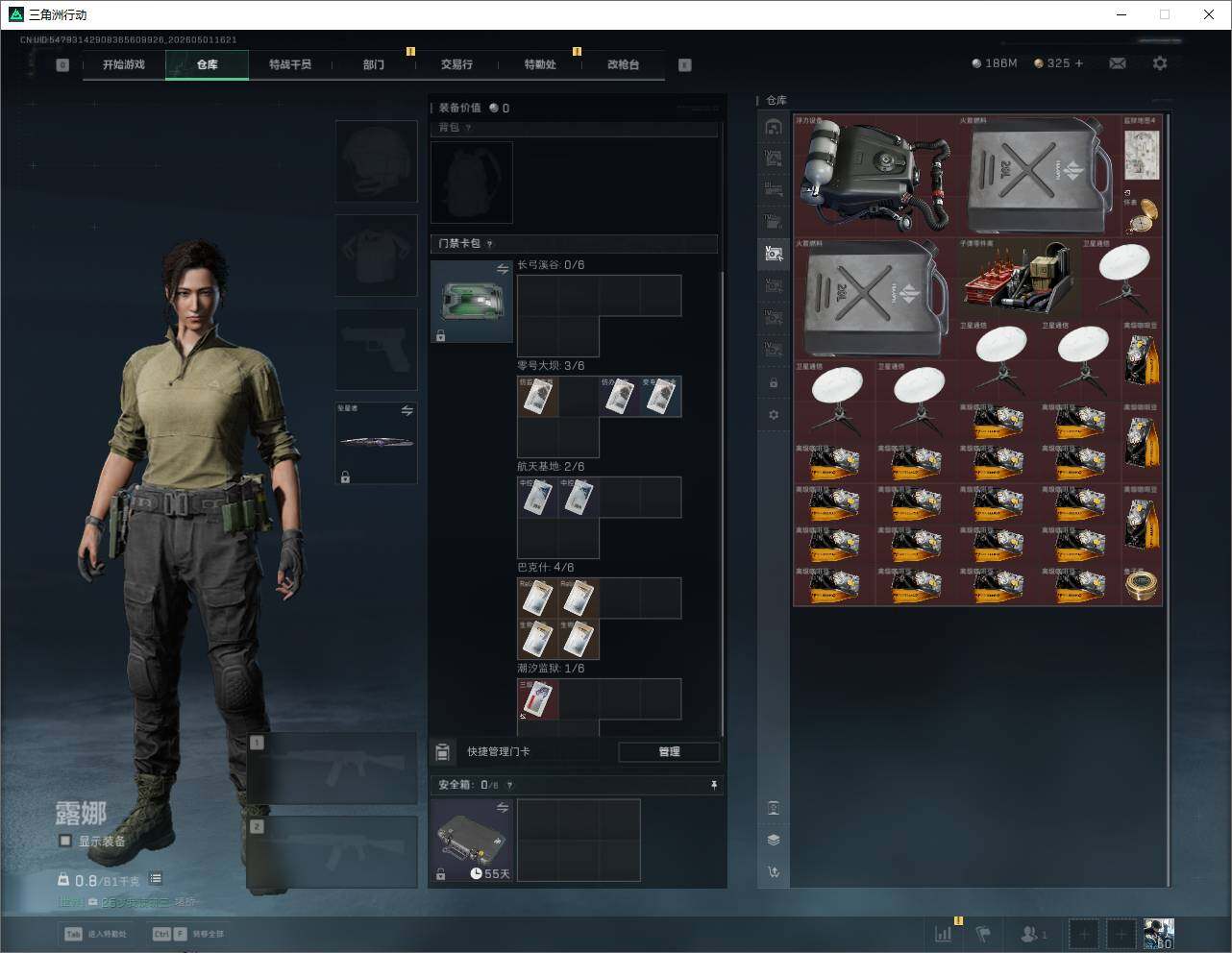Click the Tab 进入特勤处 shortcut

(x=95, y=934)
